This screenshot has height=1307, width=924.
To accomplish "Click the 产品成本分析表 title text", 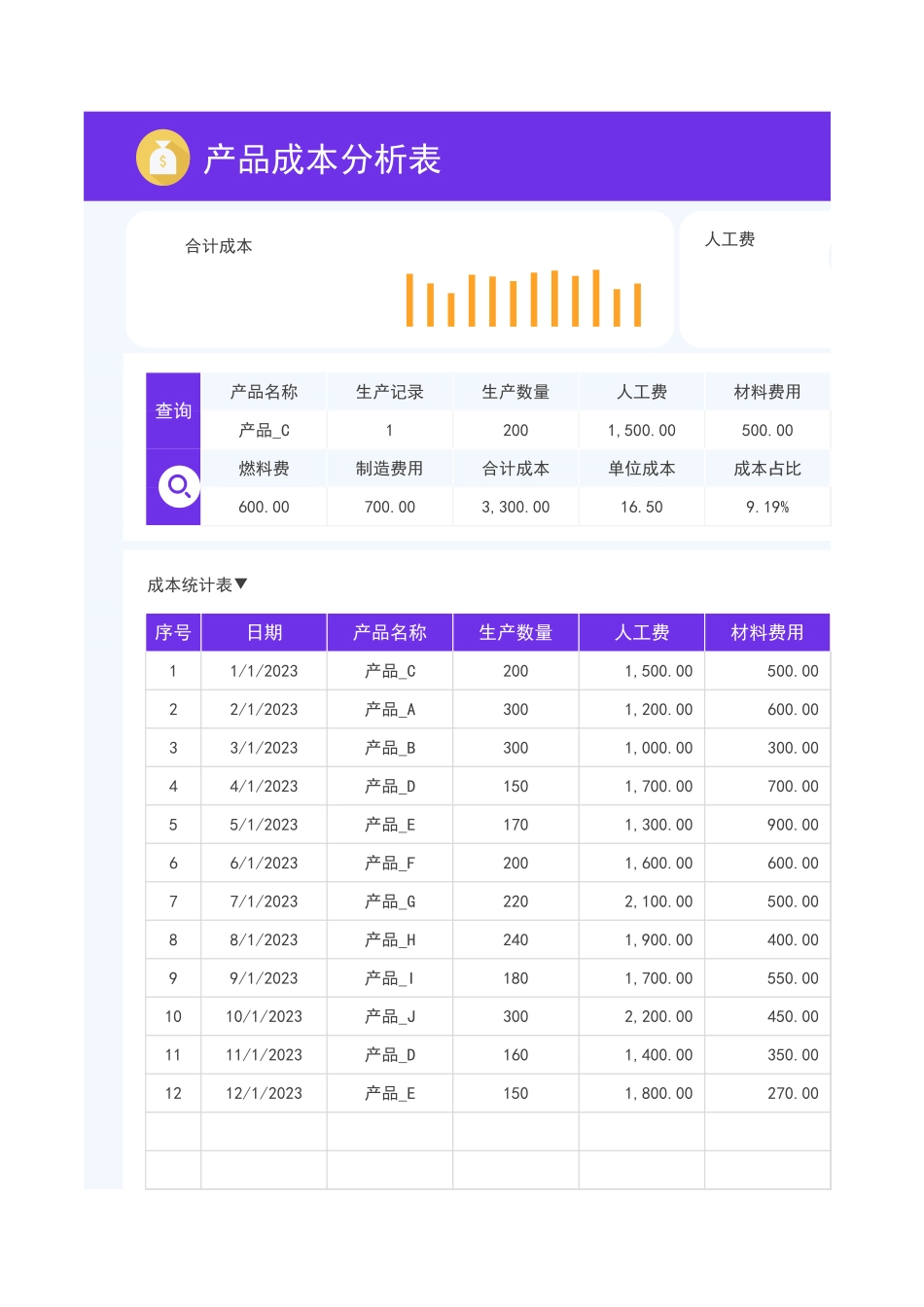I will click(321, 159).
